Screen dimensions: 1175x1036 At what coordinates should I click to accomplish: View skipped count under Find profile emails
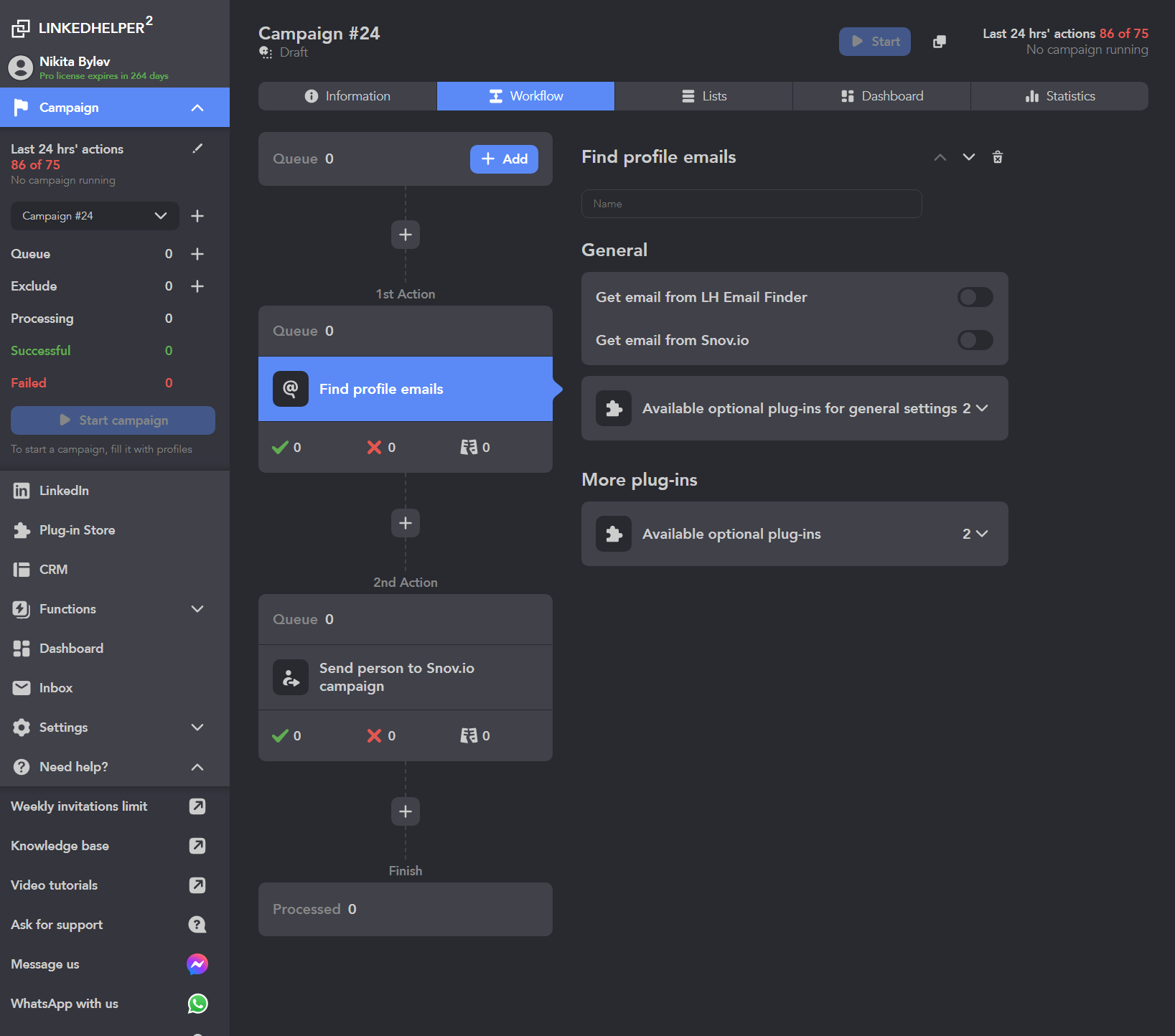pos(475,448)
